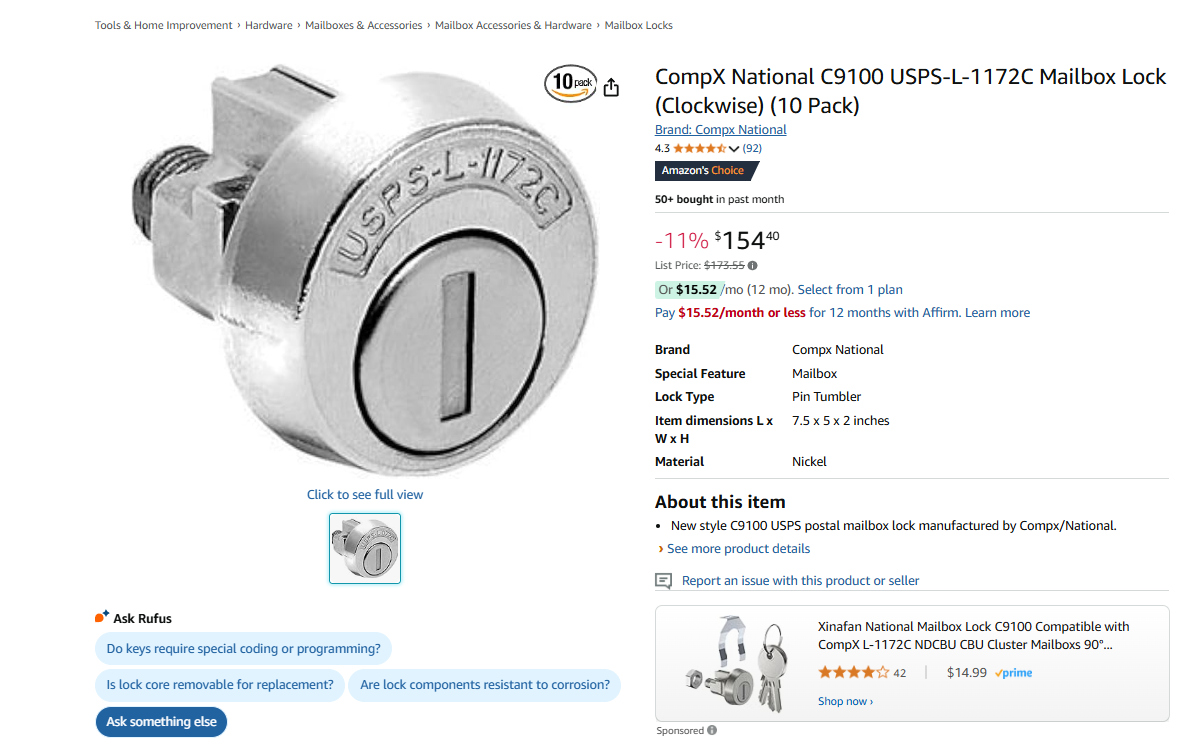Open Tools & Home Improvement breadcrumb

tap(164, 25)
